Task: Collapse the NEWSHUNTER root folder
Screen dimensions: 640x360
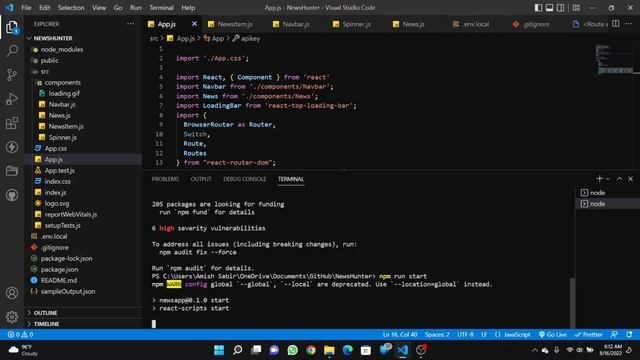Action: [x=83, y=38]
